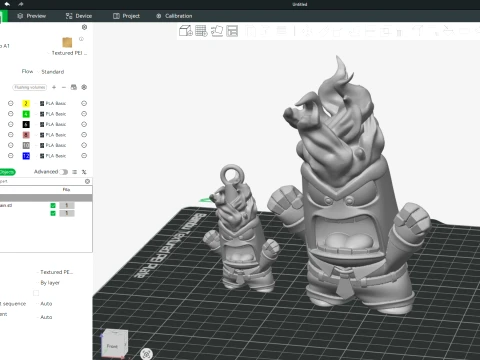Screen dimensions: 480x360
Task: Arrange all objects using toolbar icon
Action: (232, 31)
